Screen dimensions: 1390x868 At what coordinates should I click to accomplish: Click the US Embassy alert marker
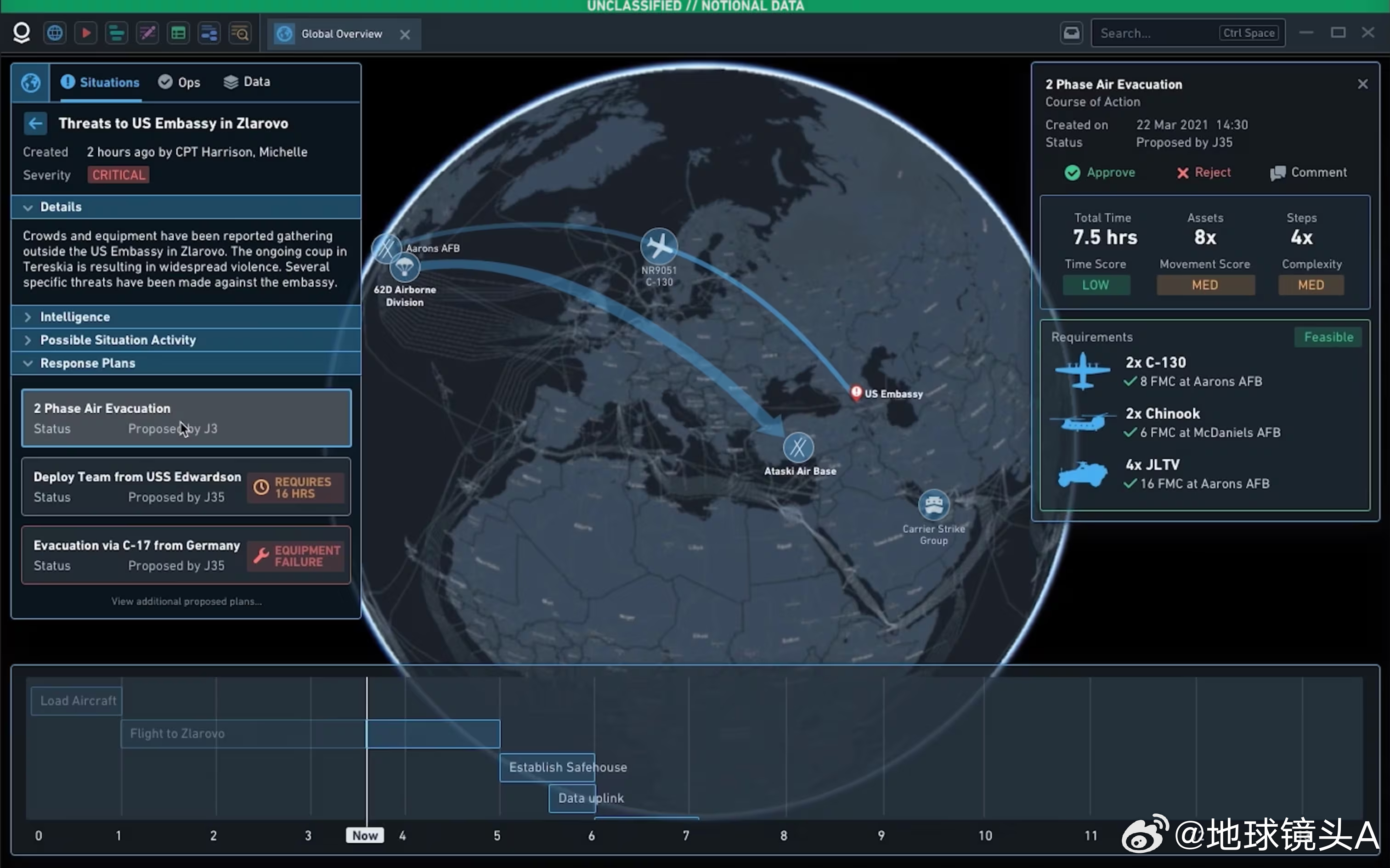856,393
